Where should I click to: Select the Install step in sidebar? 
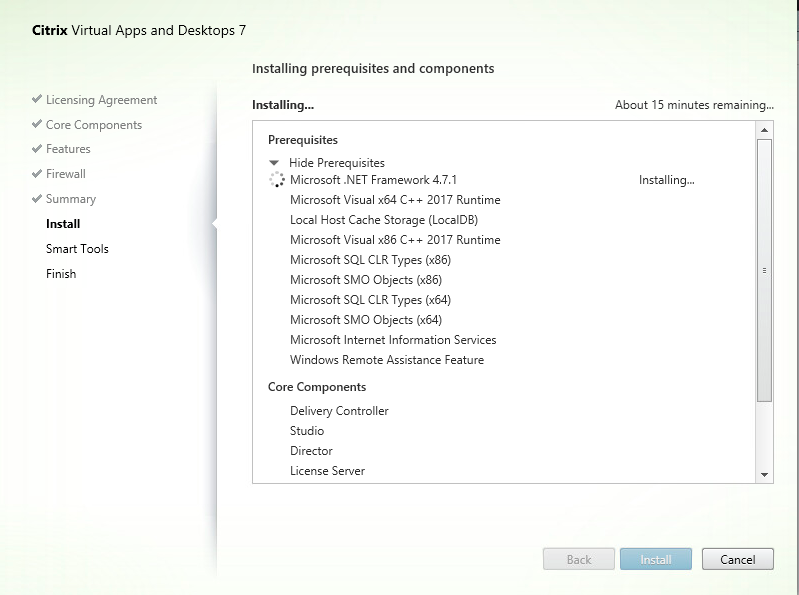click(x=63, y=224)
